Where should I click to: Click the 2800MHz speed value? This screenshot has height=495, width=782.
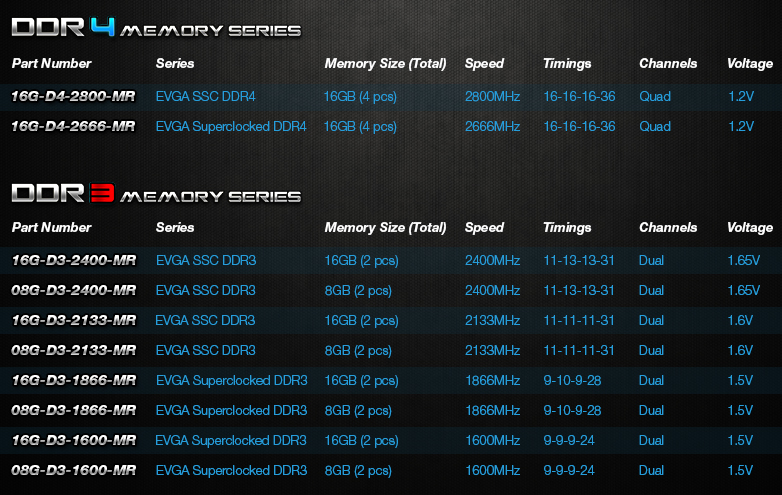pyautogui.click(x=492, y=97)
